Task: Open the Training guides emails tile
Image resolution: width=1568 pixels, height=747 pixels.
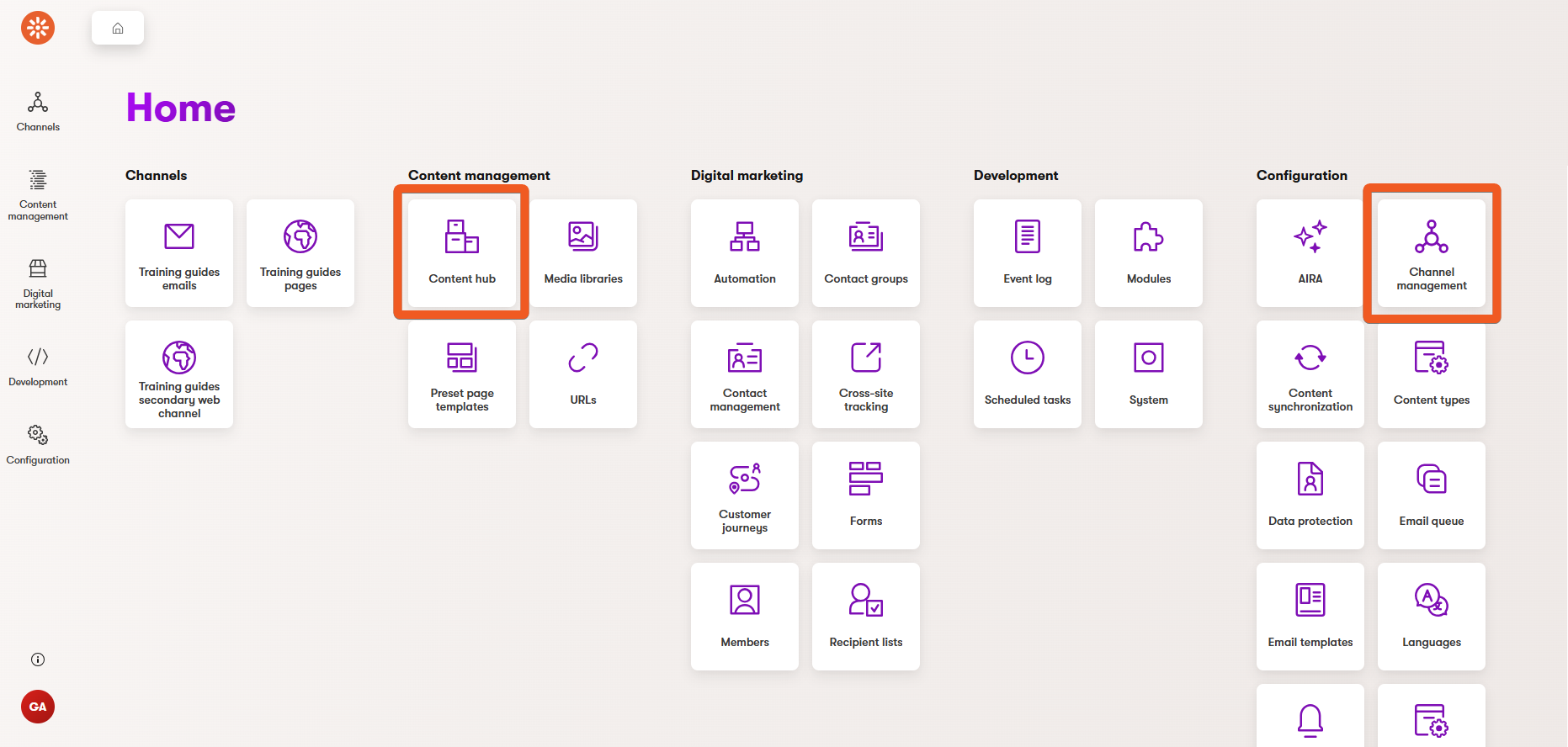Action: (x=179, y=253)
